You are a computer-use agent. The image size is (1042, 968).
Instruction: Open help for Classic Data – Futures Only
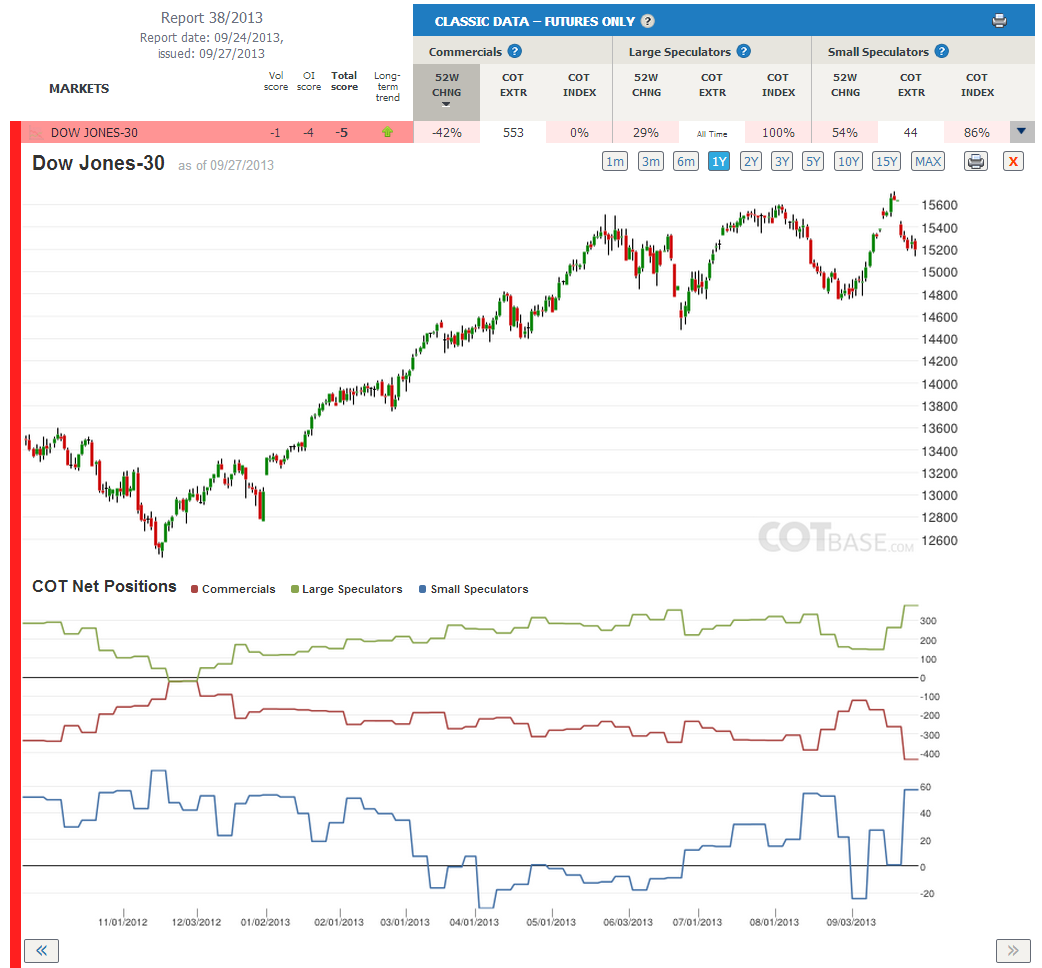[x=648, y=21]
